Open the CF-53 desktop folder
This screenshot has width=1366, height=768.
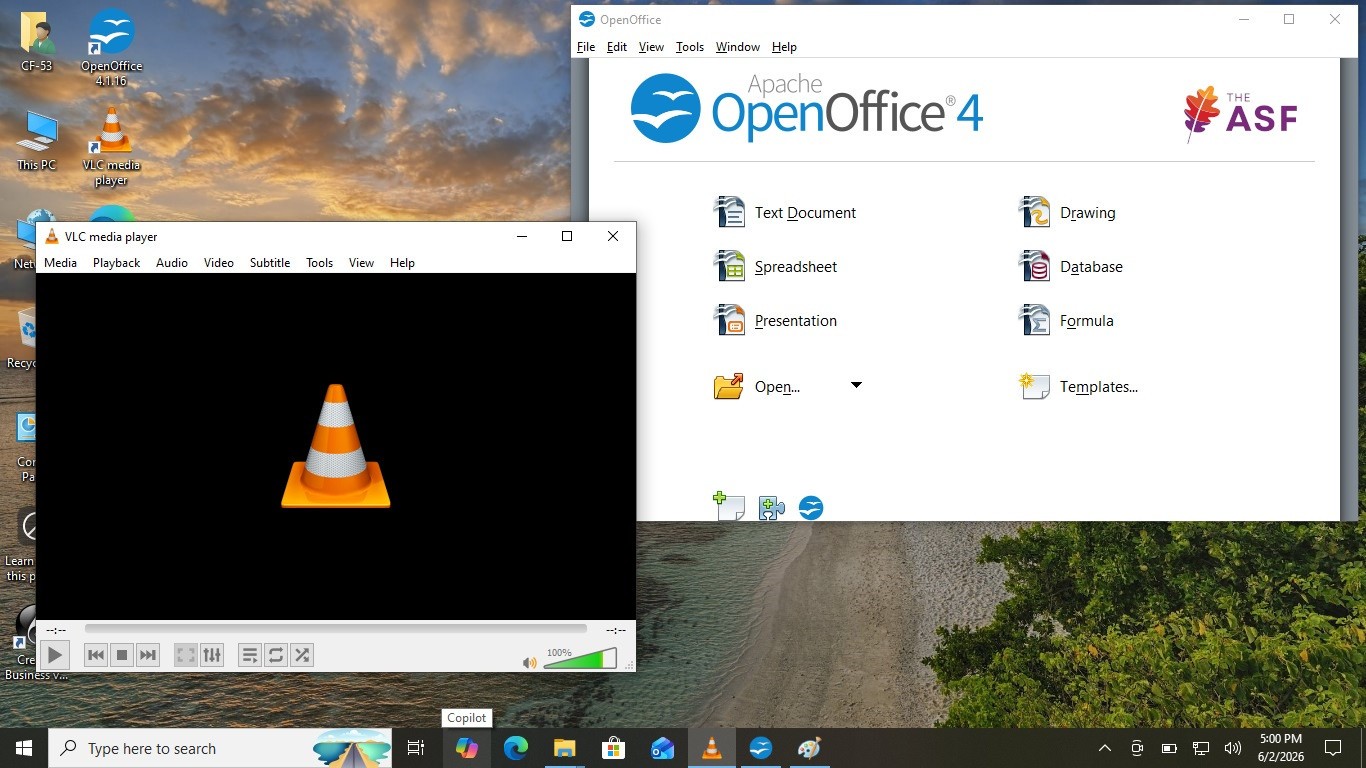point(37,42)
